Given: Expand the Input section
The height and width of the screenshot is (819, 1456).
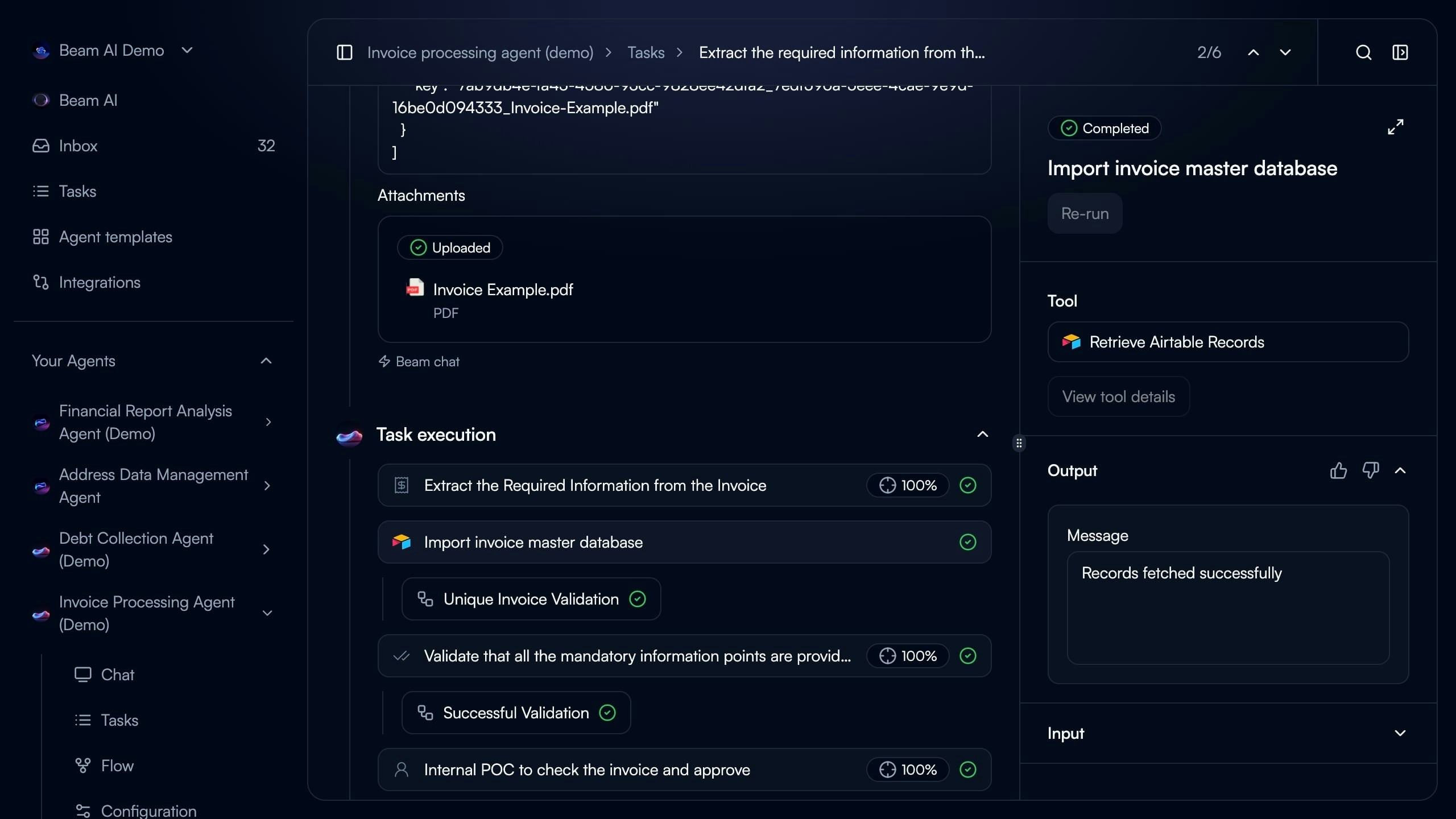Looking at the screenshot, I should pos(1400,733).
